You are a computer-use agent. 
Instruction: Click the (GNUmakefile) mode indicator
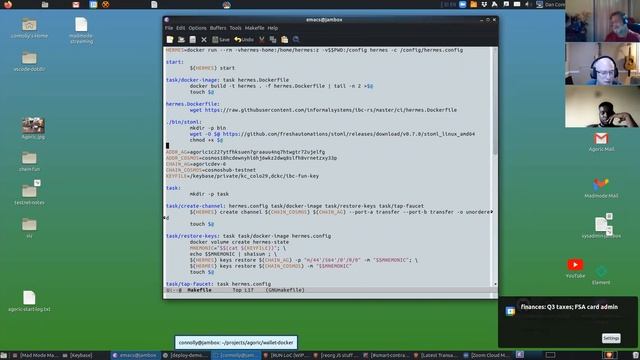tap(285, 290)
